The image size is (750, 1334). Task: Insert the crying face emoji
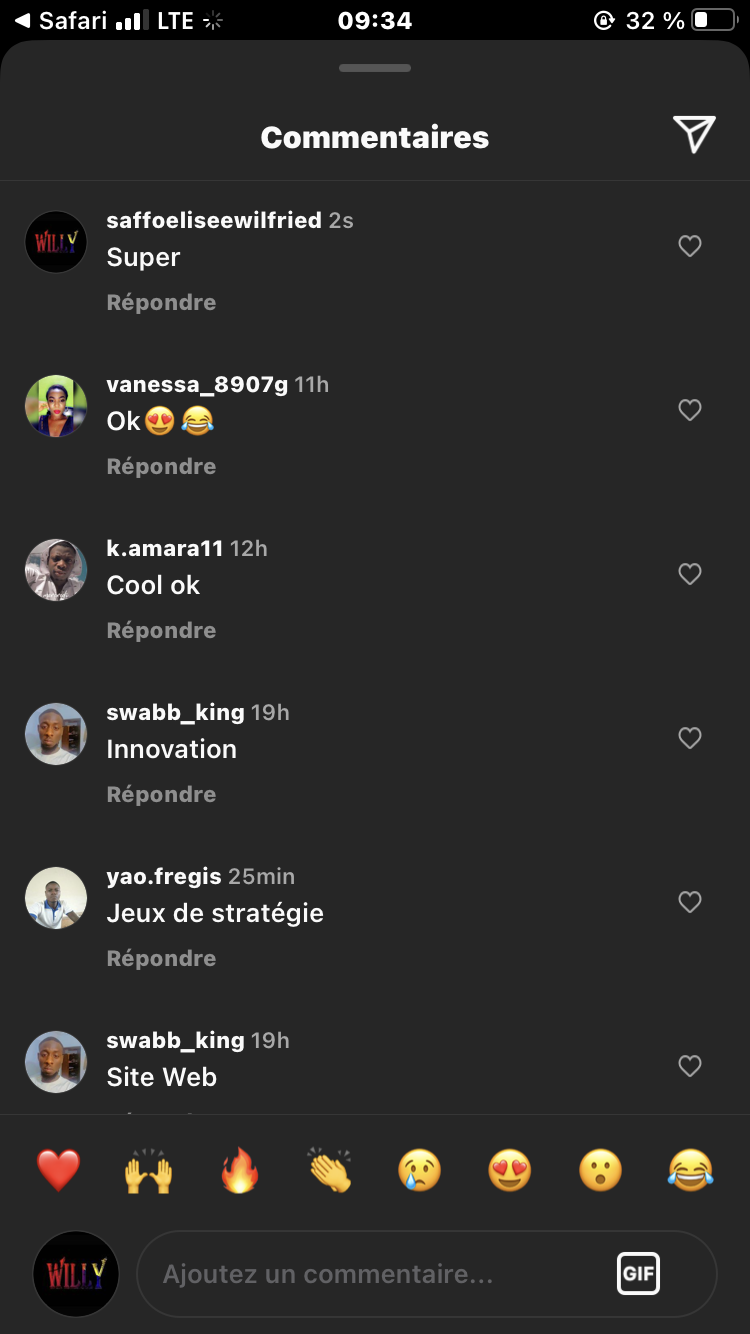pyautogui.click(x=420, y=1170)
